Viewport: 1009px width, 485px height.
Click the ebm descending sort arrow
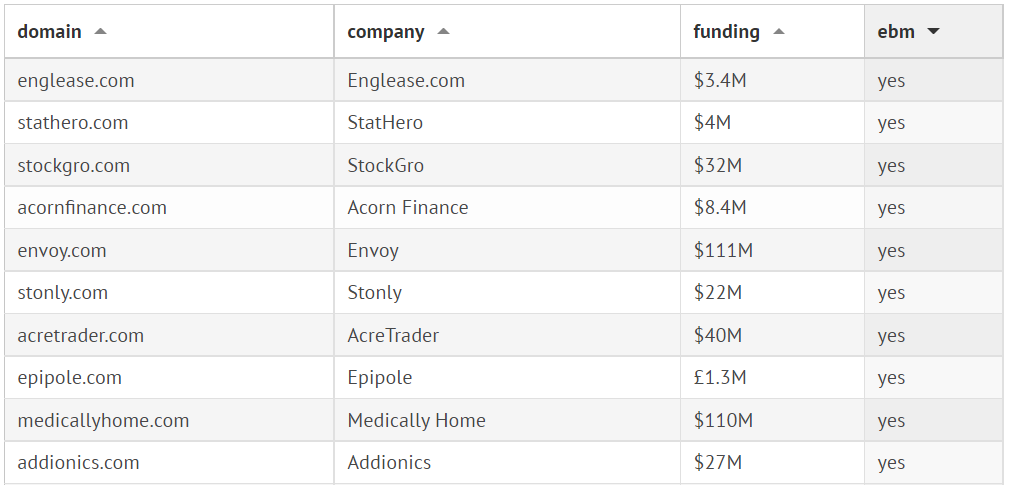click(x=933, y=32)
